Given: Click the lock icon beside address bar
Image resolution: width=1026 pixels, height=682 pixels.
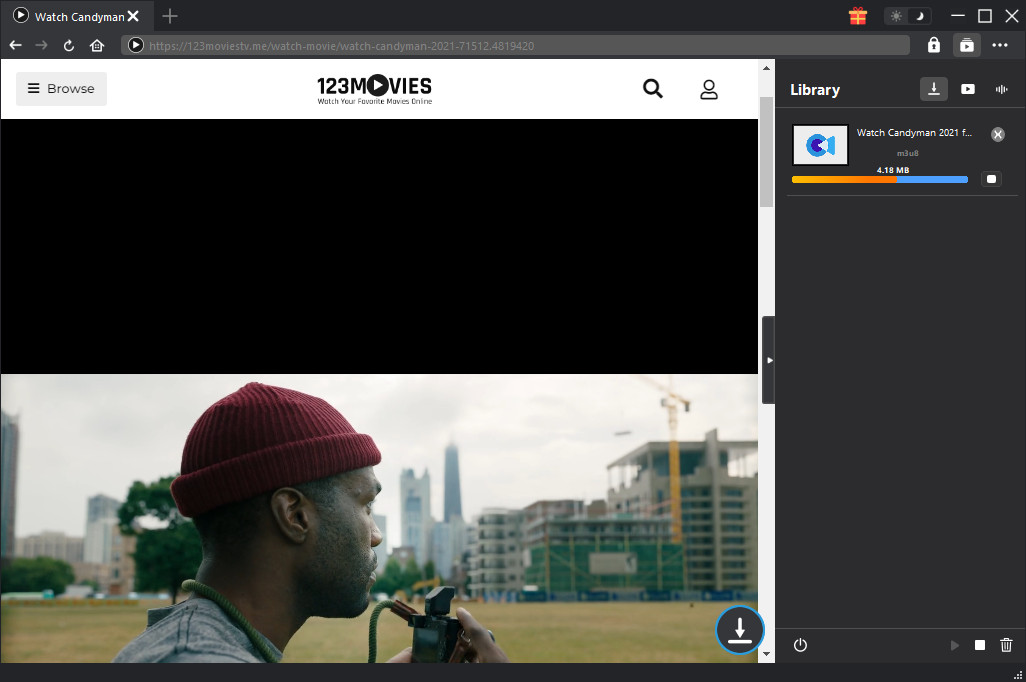Looking at the screenshot, I should [933, 45].
